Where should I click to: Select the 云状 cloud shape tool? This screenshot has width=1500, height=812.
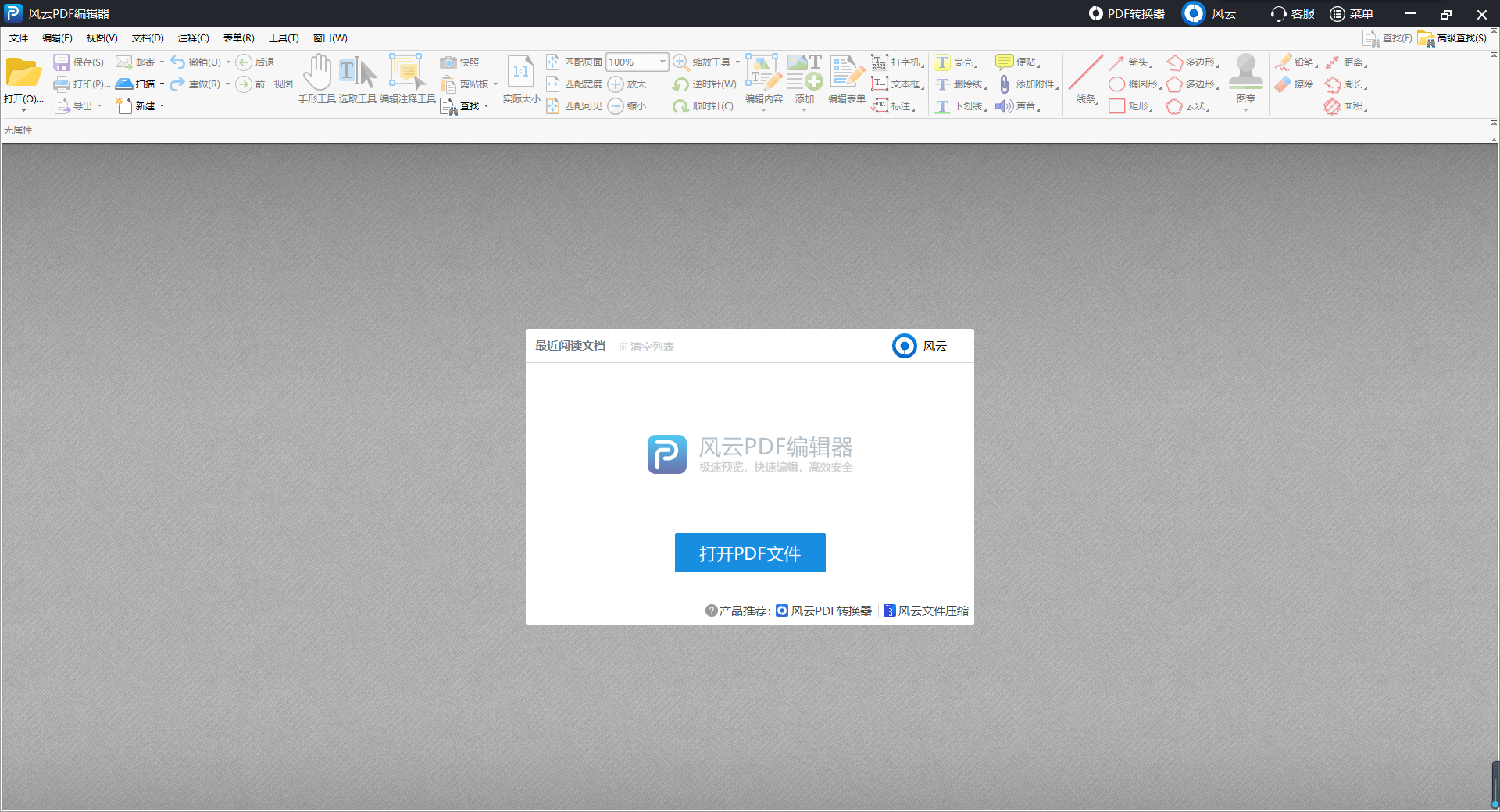coord(1188,106)
